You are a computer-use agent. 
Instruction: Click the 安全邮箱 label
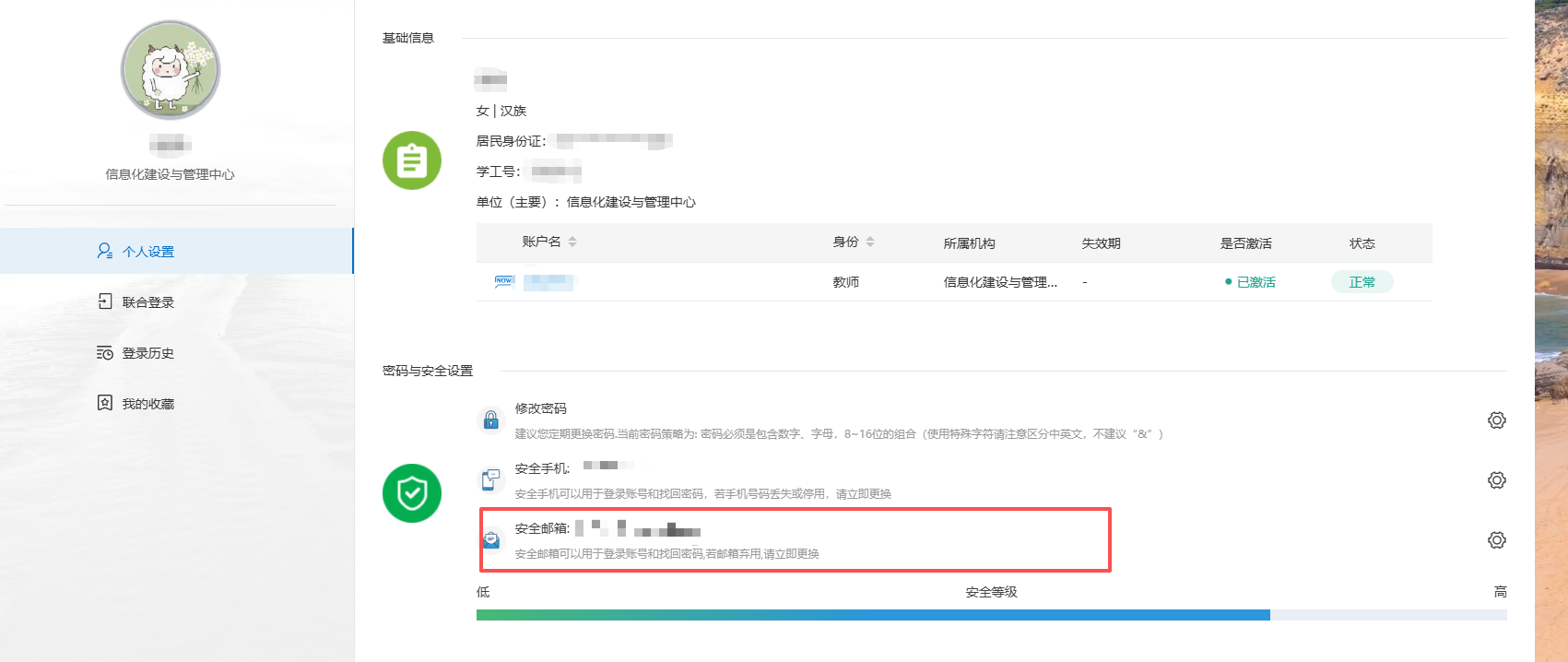pos(542,528)
